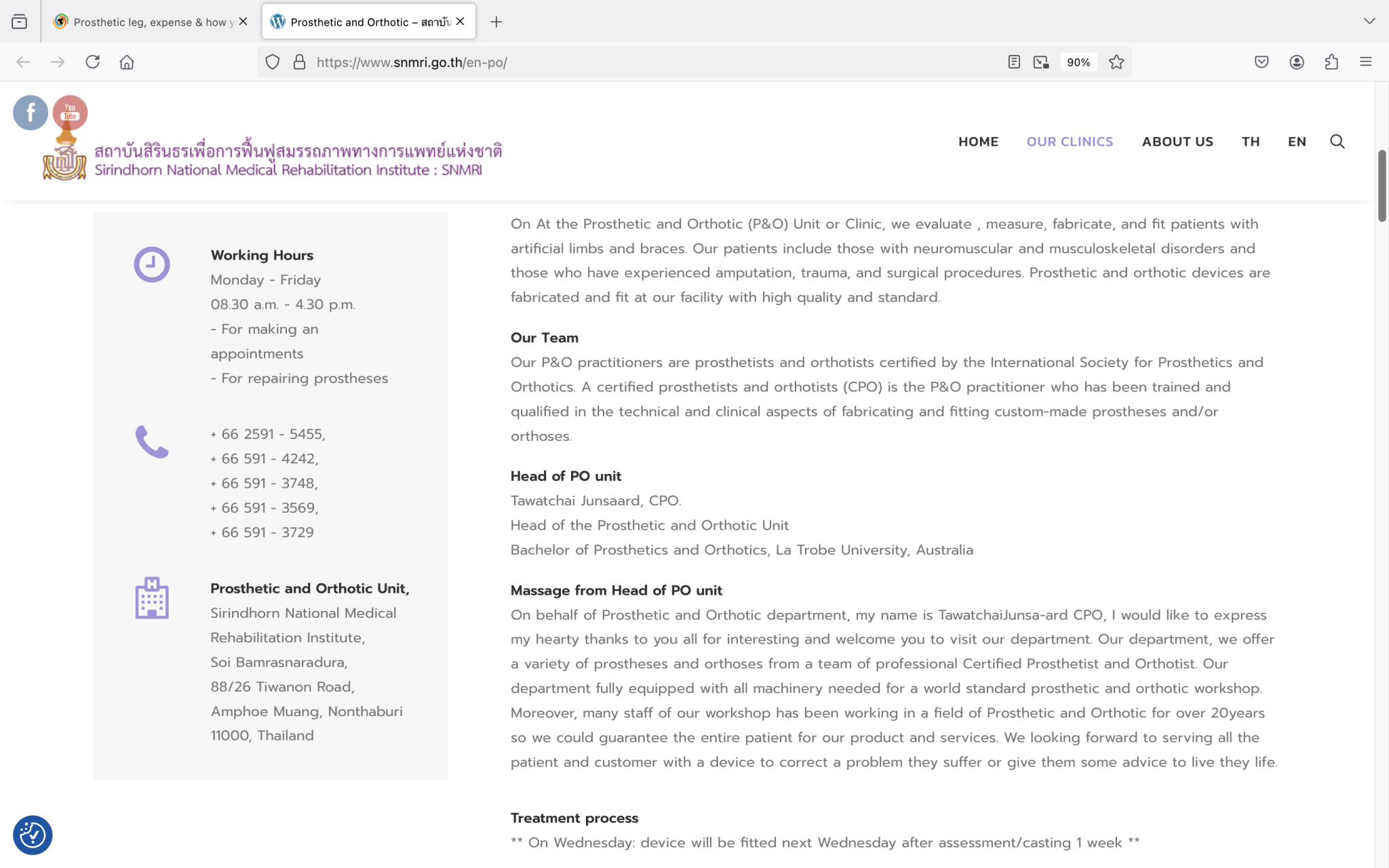Screen dimensions: 1389x868
Task: Click phone number '+ 66 591 - 3748,'
Action: pyautogui.click(x=264, y=484)
